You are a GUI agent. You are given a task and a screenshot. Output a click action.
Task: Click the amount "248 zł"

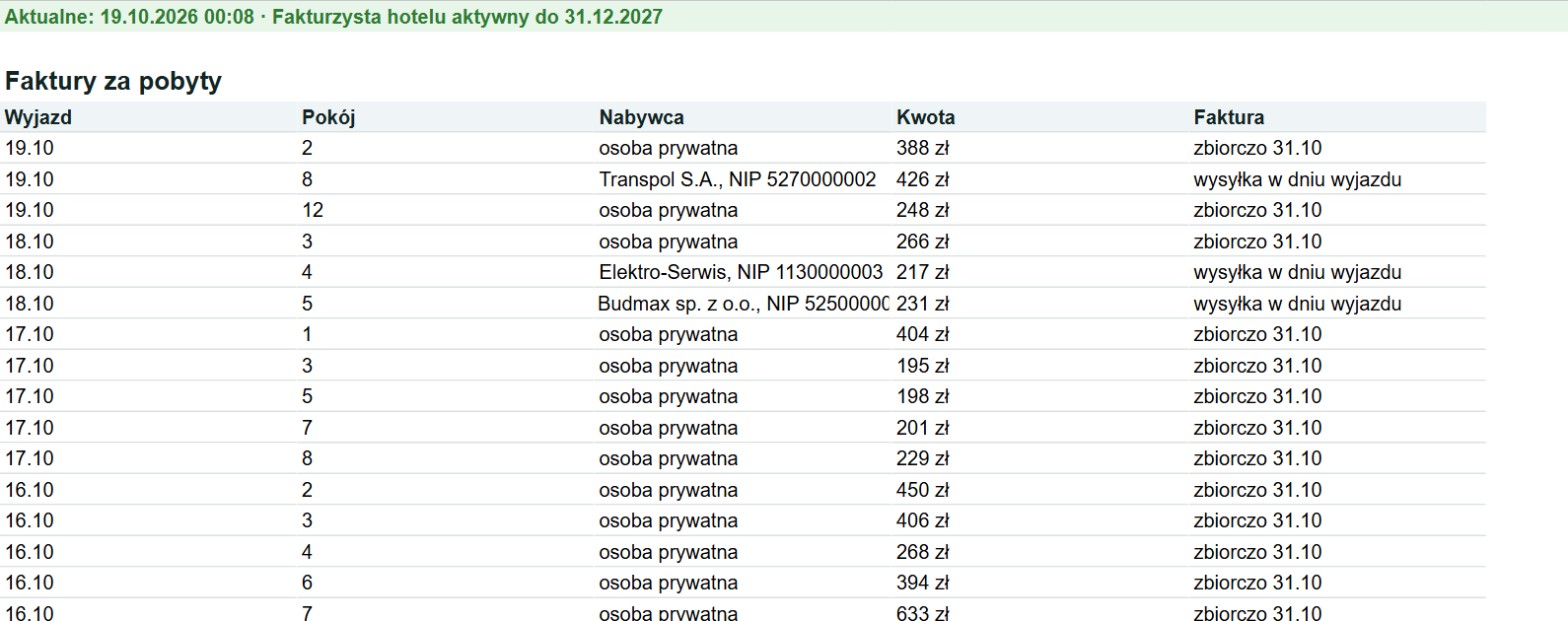pos(923,210)
